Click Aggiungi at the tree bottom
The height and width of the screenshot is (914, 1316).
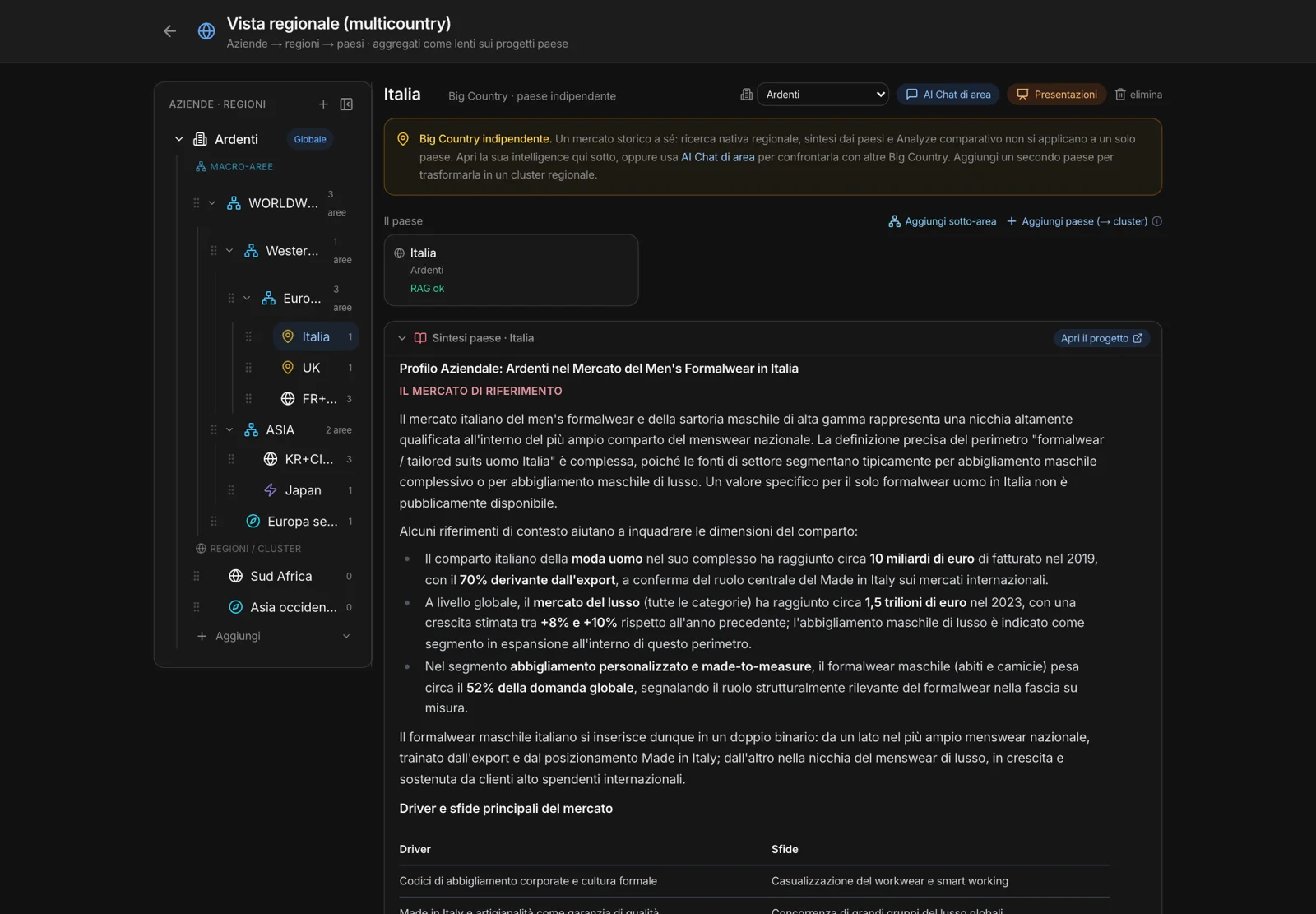(x=238, y=636)
